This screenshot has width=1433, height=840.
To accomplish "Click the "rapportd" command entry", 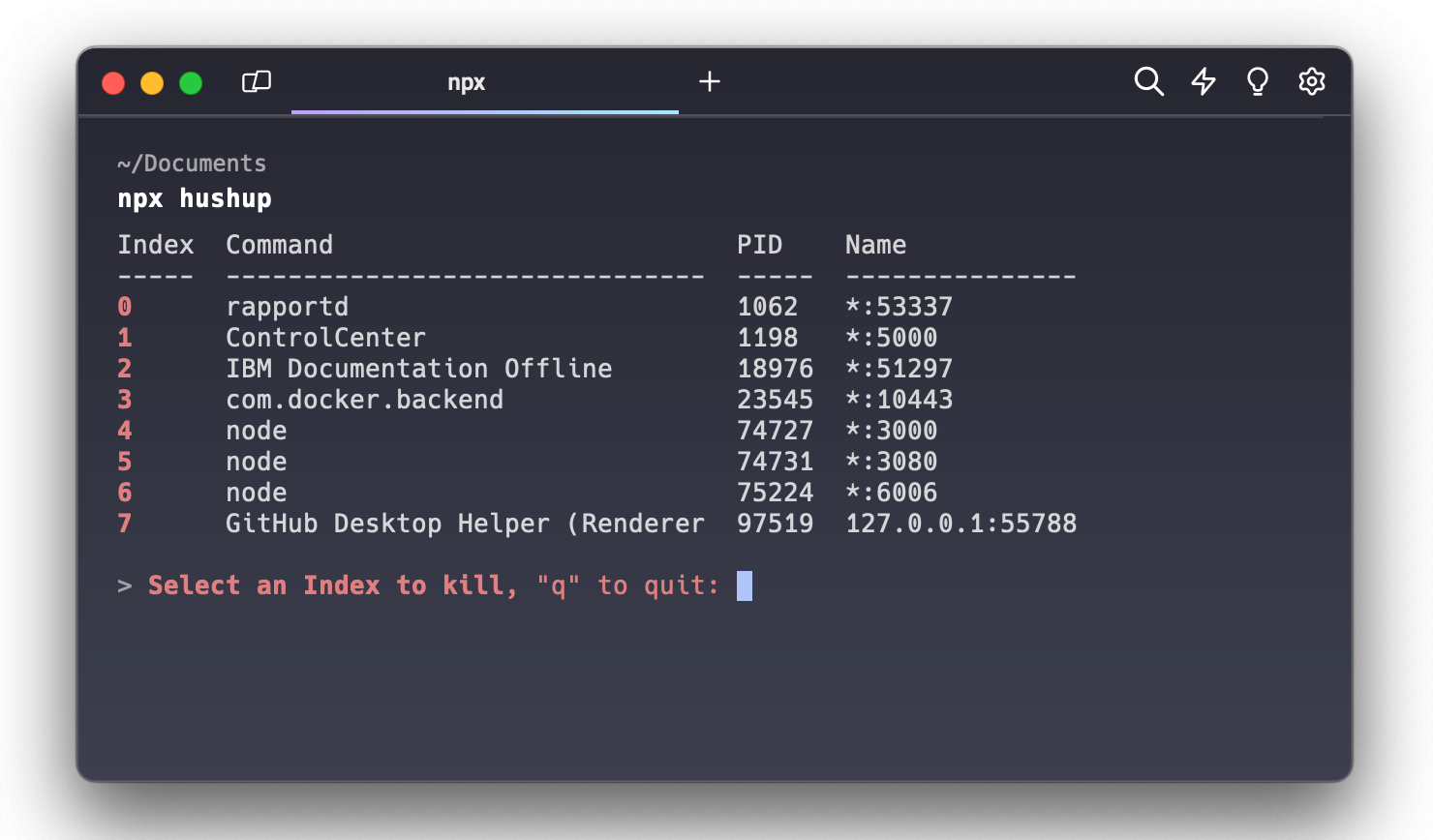I will [288, 307].
